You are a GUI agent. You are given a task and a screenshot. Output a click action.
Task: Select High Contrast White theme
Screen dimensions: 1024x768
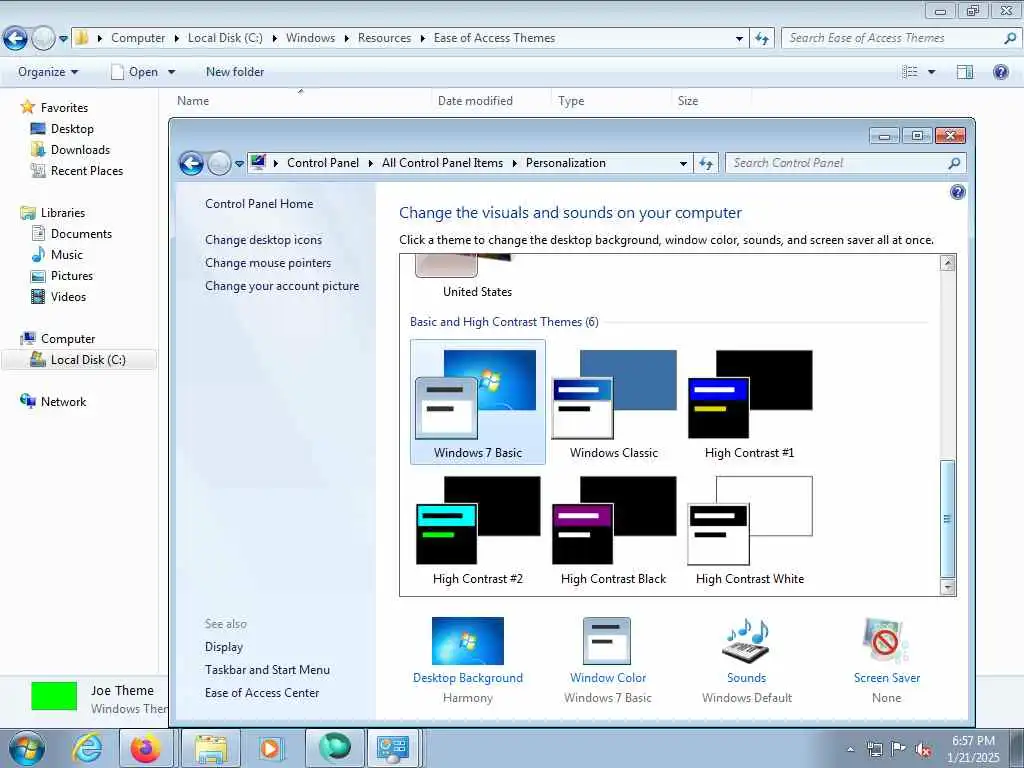pos(750,530)
